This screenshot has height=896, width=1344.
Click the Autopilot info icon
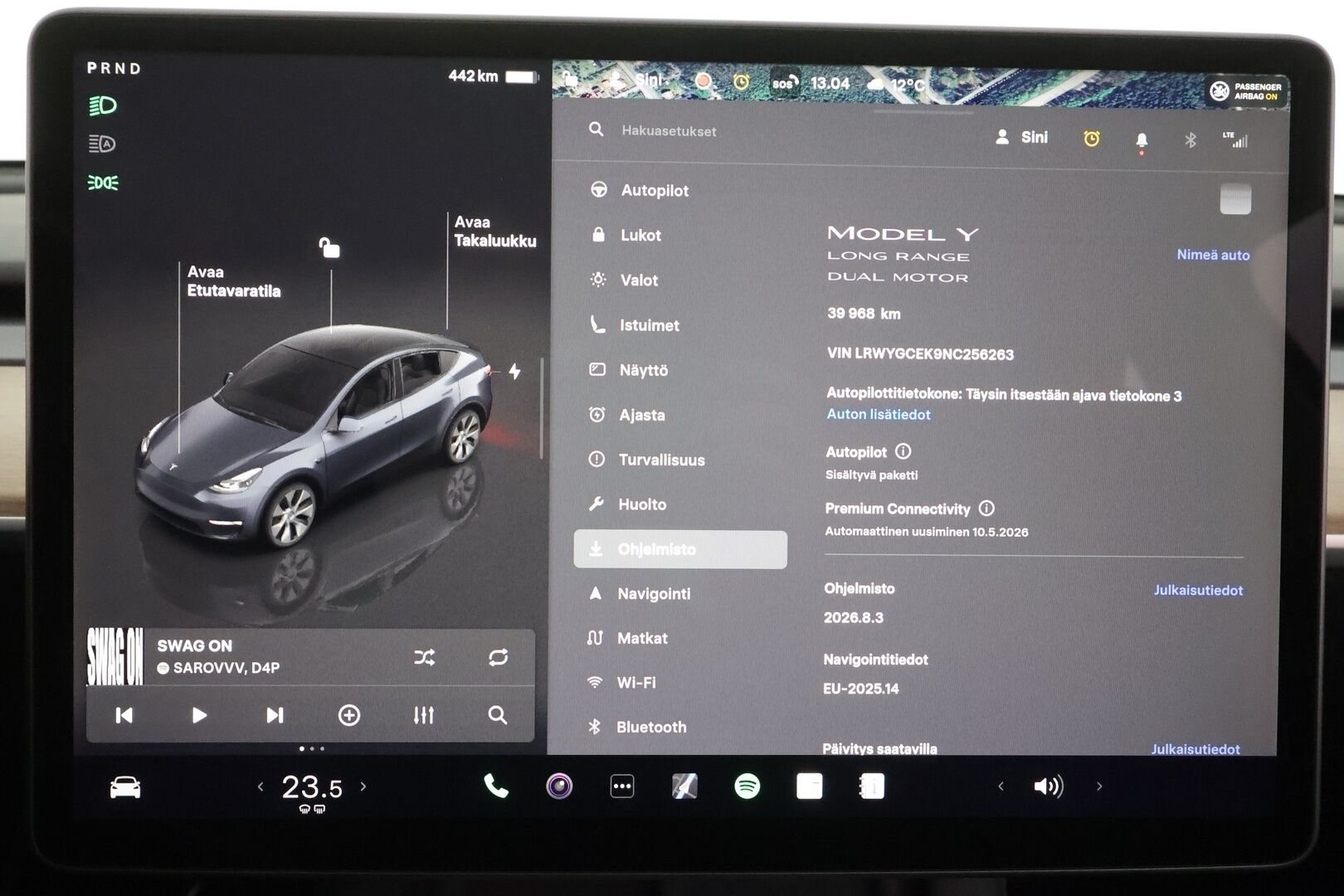coord(903,451)
